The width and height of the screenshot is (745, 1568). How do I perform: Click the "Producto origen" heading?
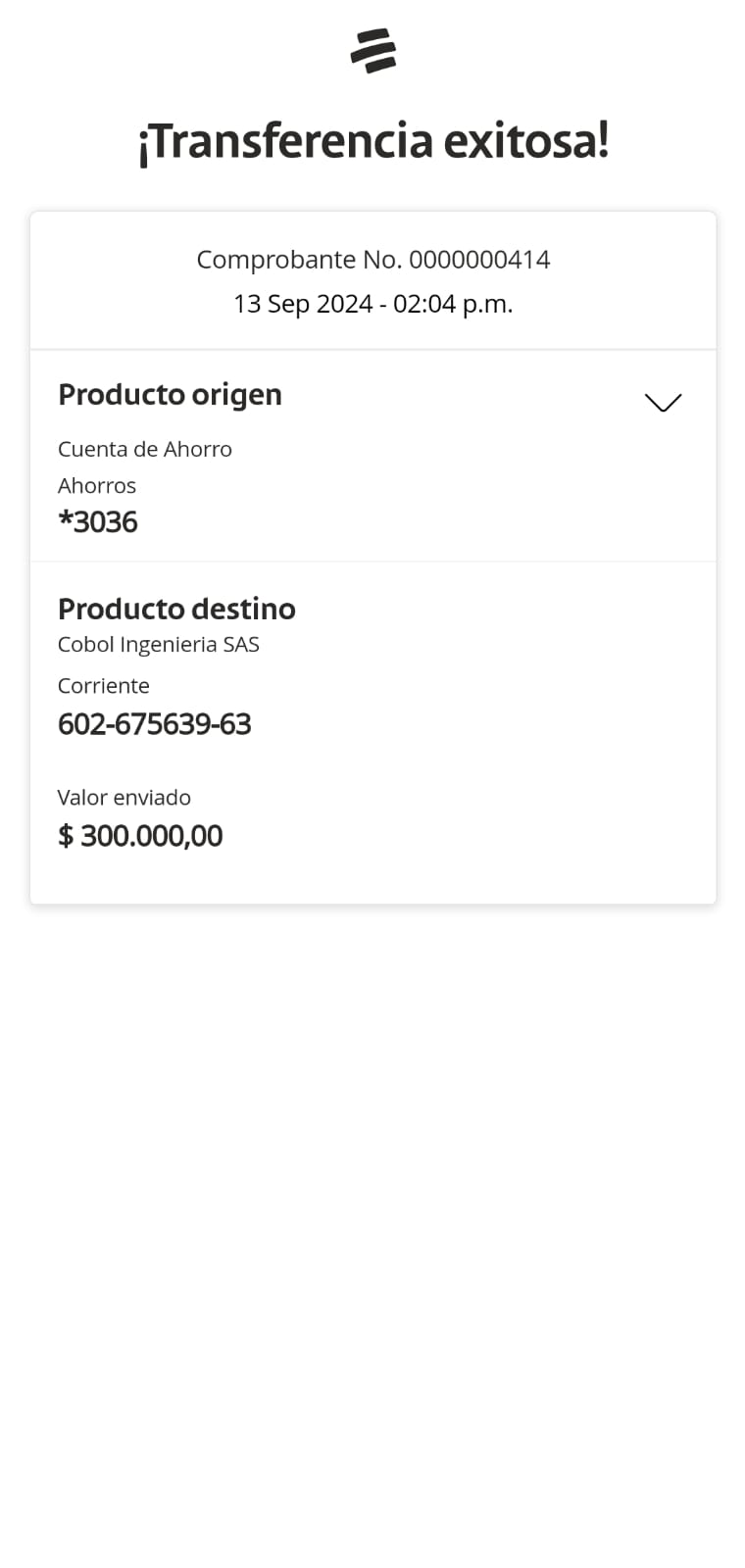(x=170, y=394)
